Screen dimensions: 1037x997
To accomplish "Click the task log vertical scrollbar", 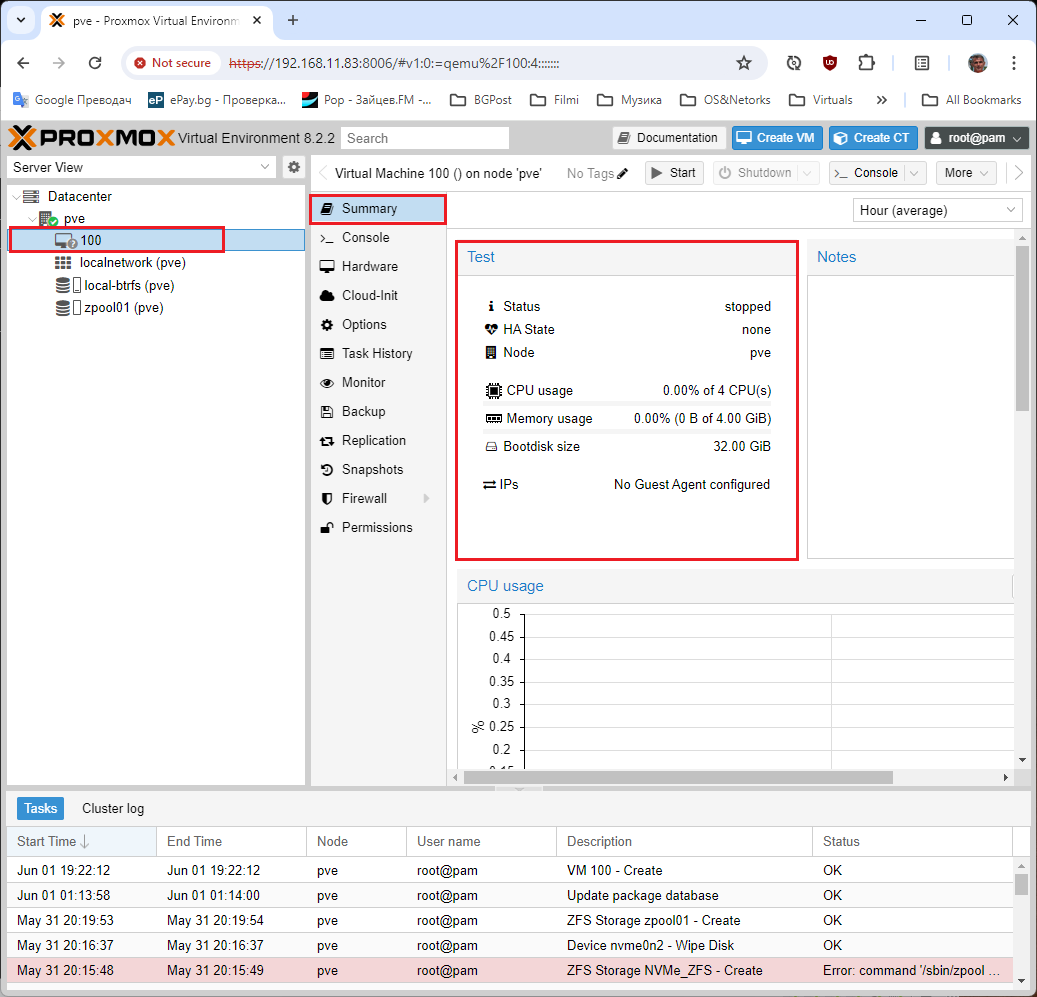I will pos(1022,885).
